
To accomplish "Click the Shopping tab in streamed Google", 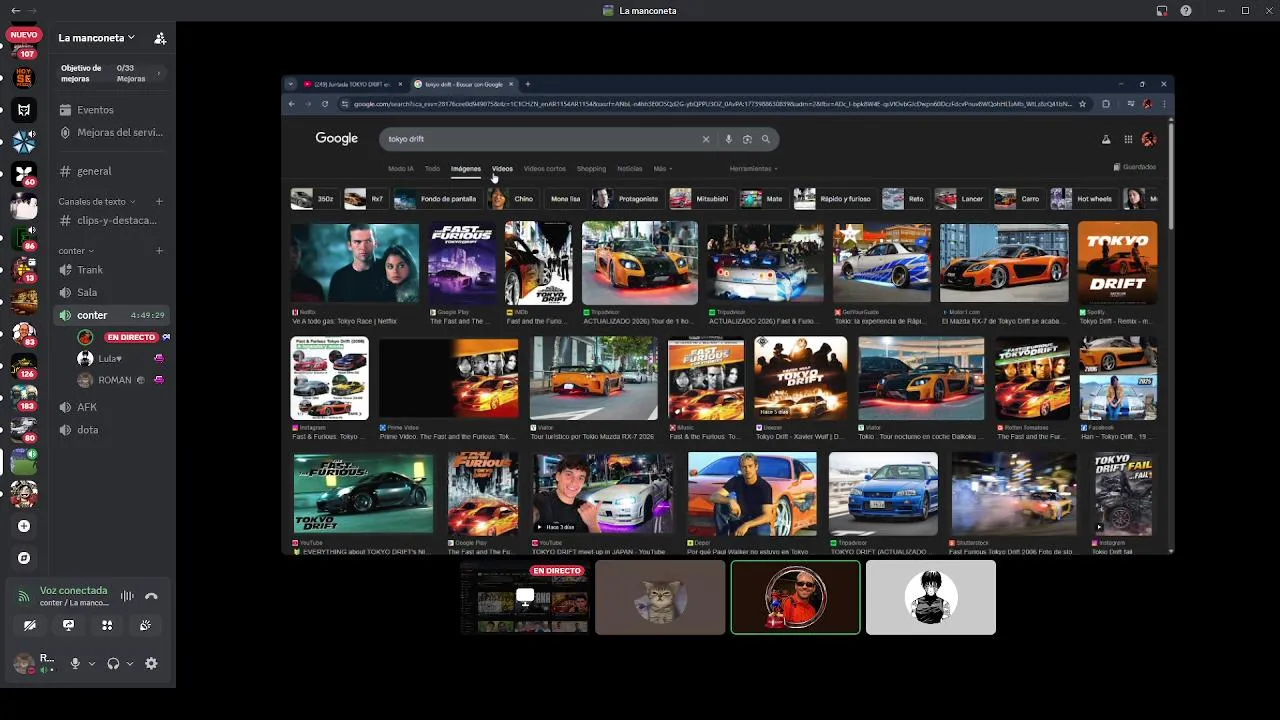I will pos(591,169).
